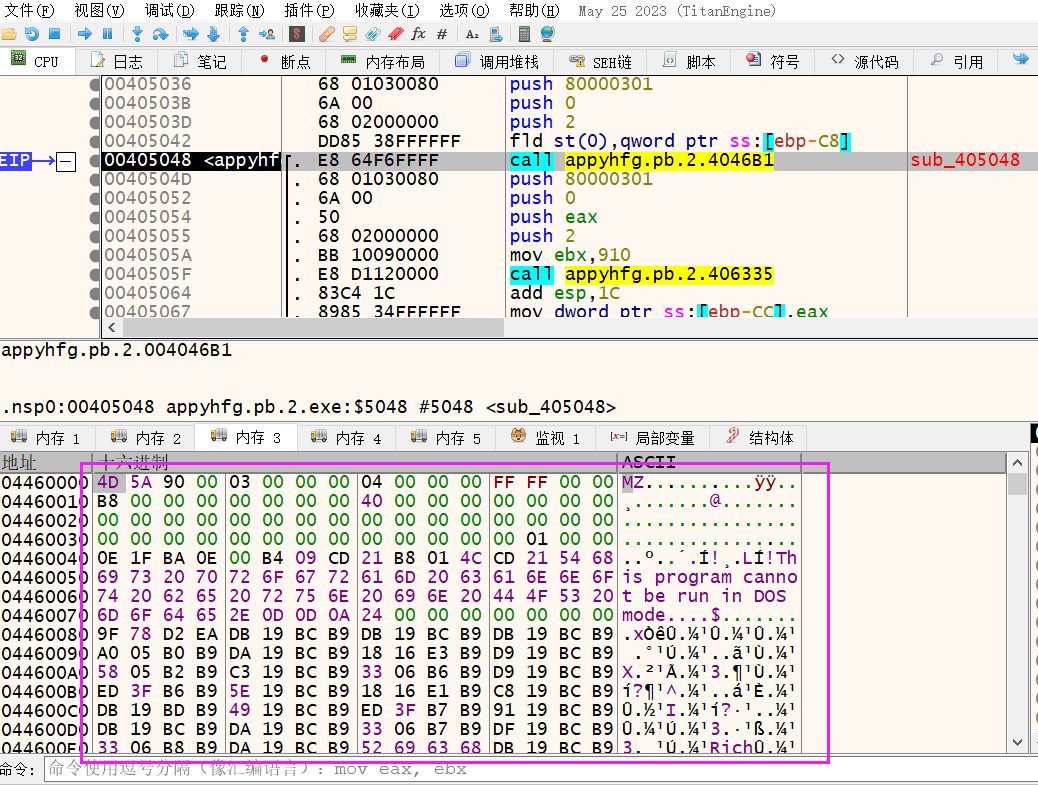Image resolution: width=1038 pixels, height=785 pixels.
Task: Switch to the 断点 tab
Action: coord(285,62)
